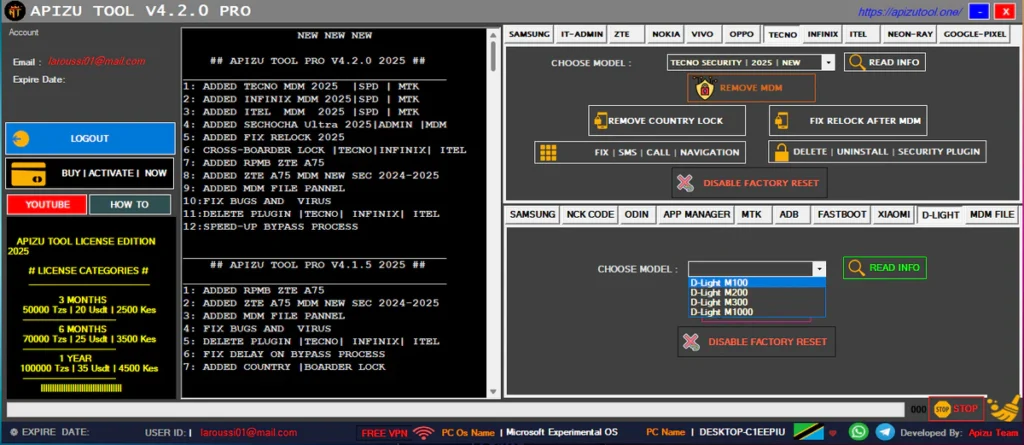Select D-Light M100 from the list

[757, 282]
